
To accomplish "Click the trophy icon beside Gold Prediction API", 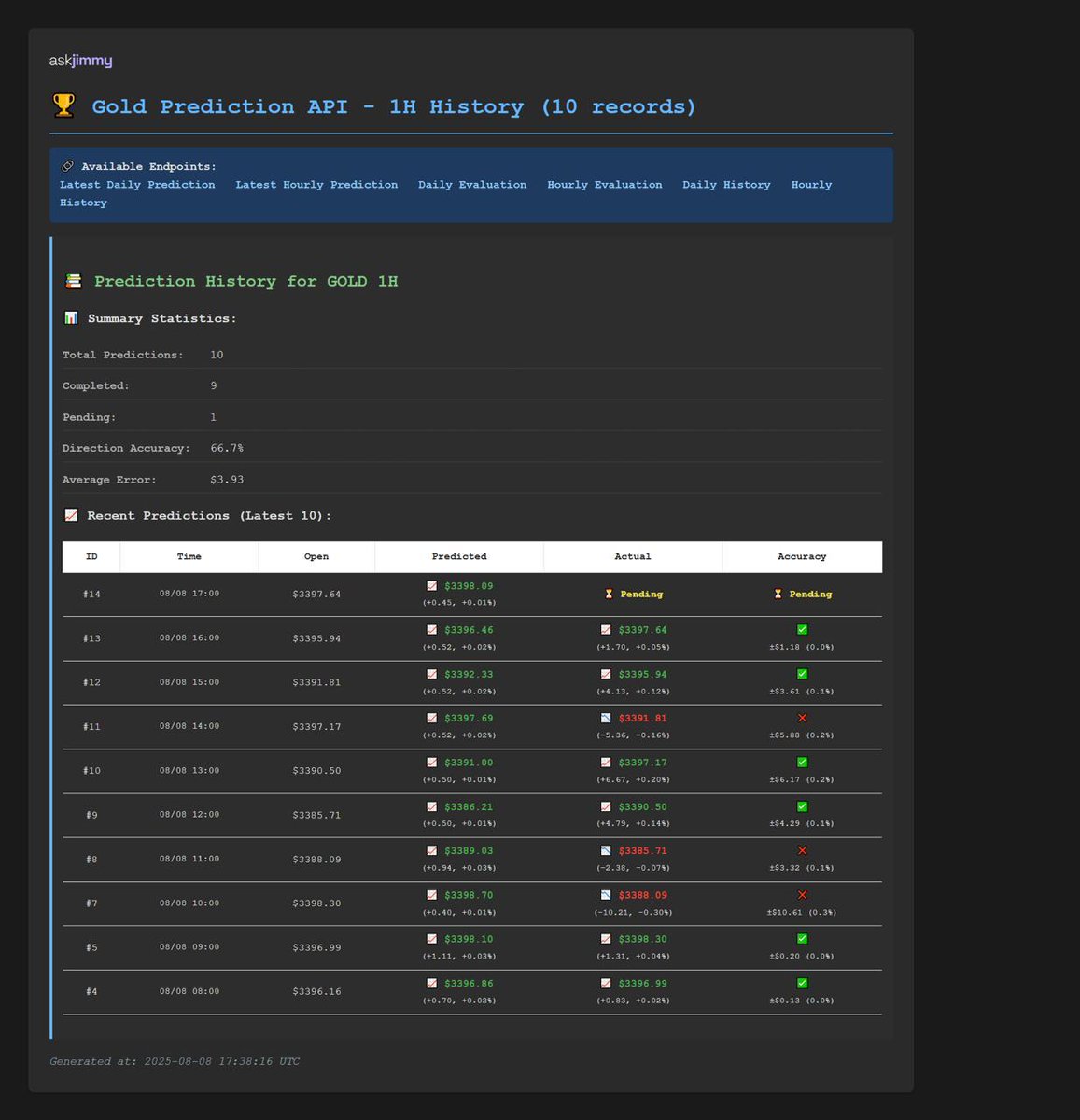I will click(63, 105).
